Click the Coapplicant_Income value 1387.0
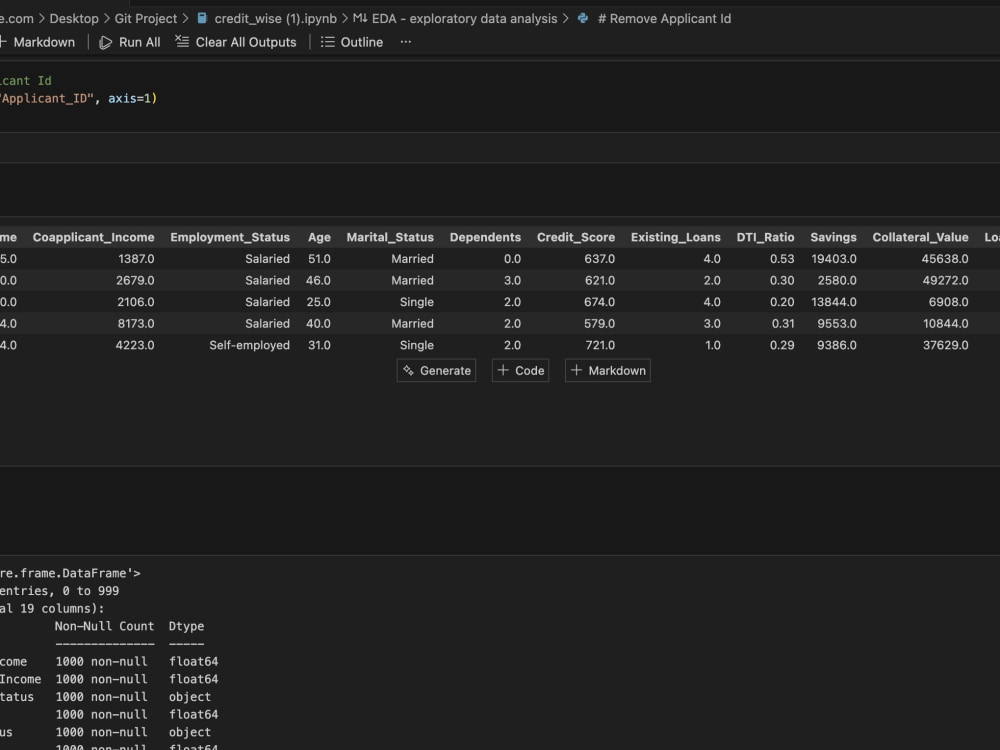1000x750 pixels. click(136, 259)
